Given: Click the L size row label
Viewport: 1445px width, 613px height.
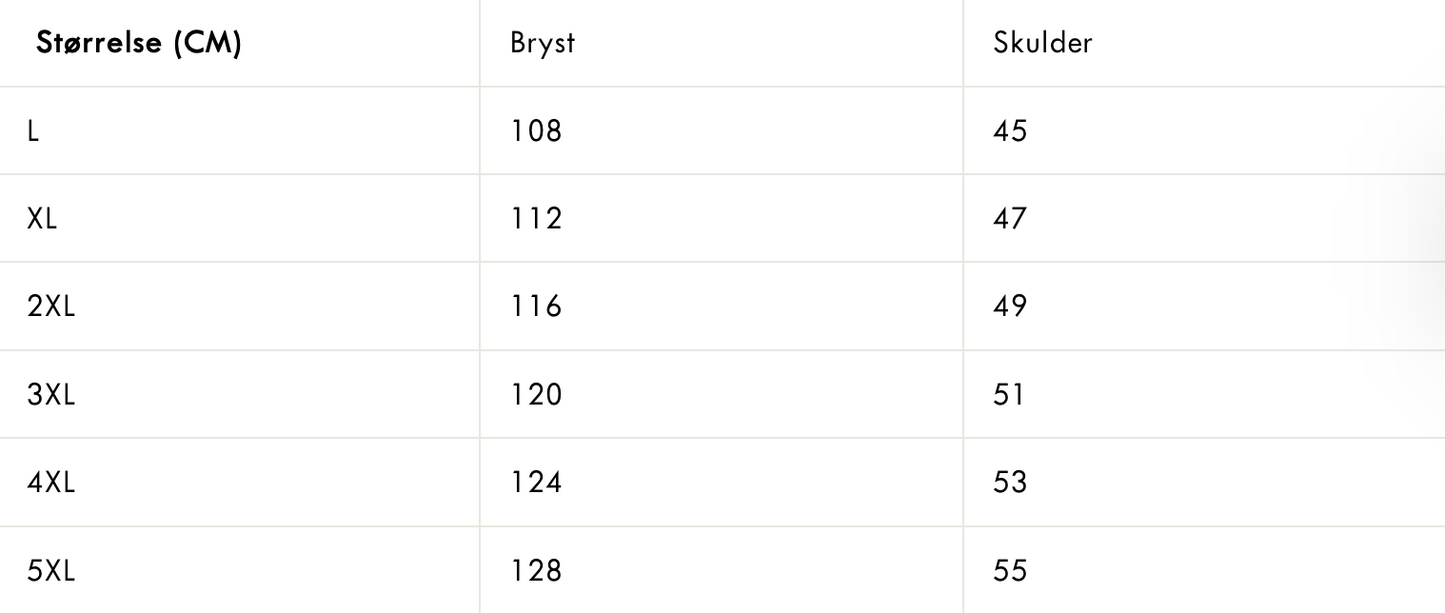Looking at the screenshot, I should click(33, 131).
